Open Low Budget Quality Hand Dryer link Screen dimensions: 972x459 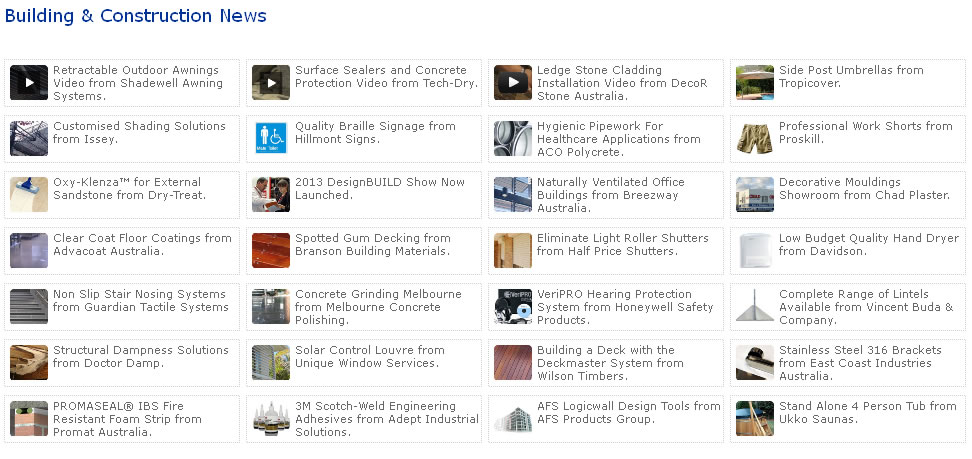[868, 244]
